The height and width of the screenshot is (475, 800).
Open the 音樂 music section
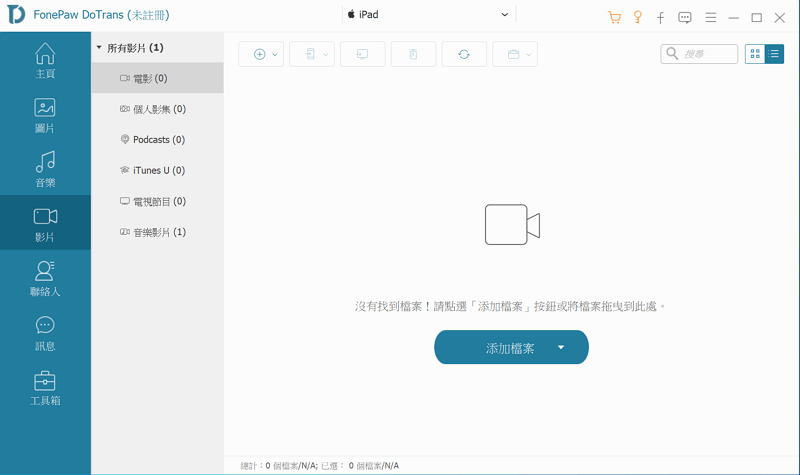(45, 169)
